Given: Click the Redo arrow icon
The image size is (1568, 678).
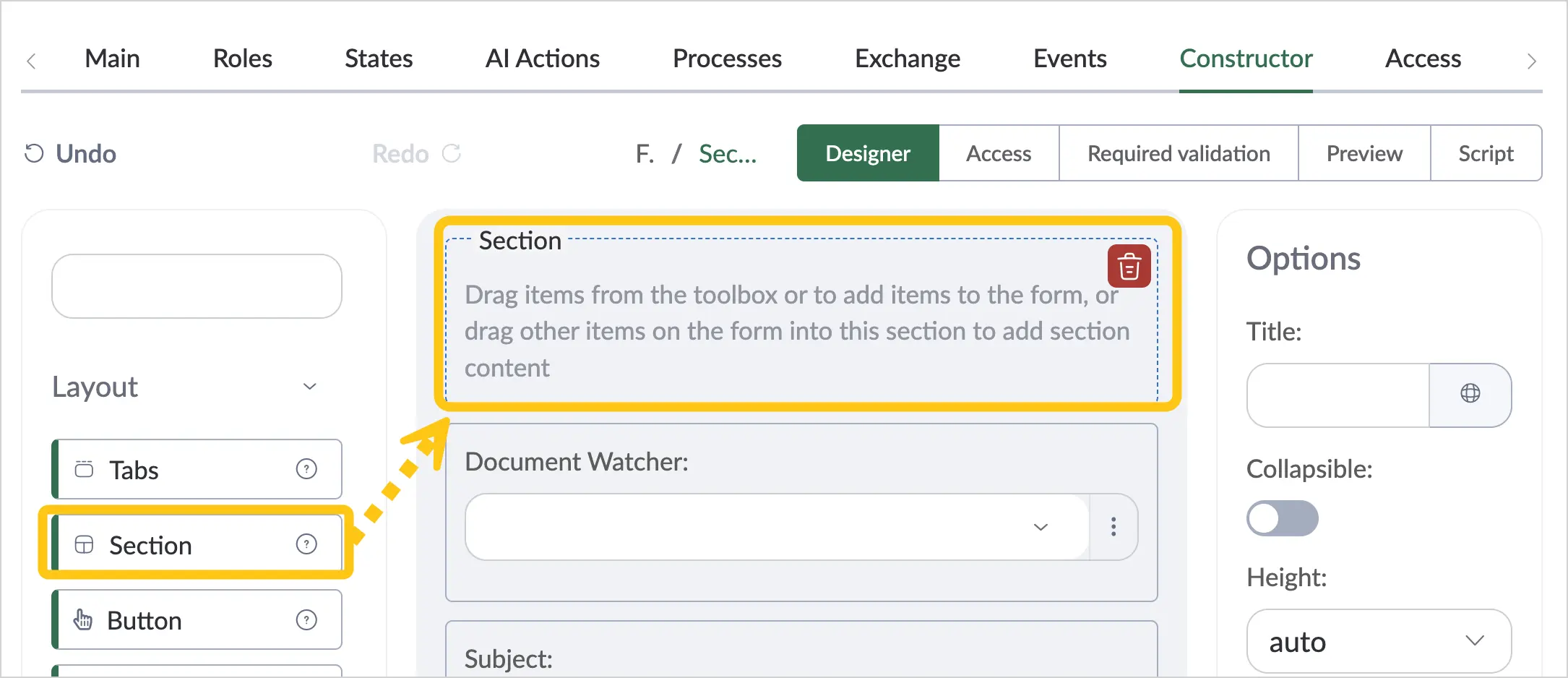Looking at the screenshot, I should tap(452, 153).
